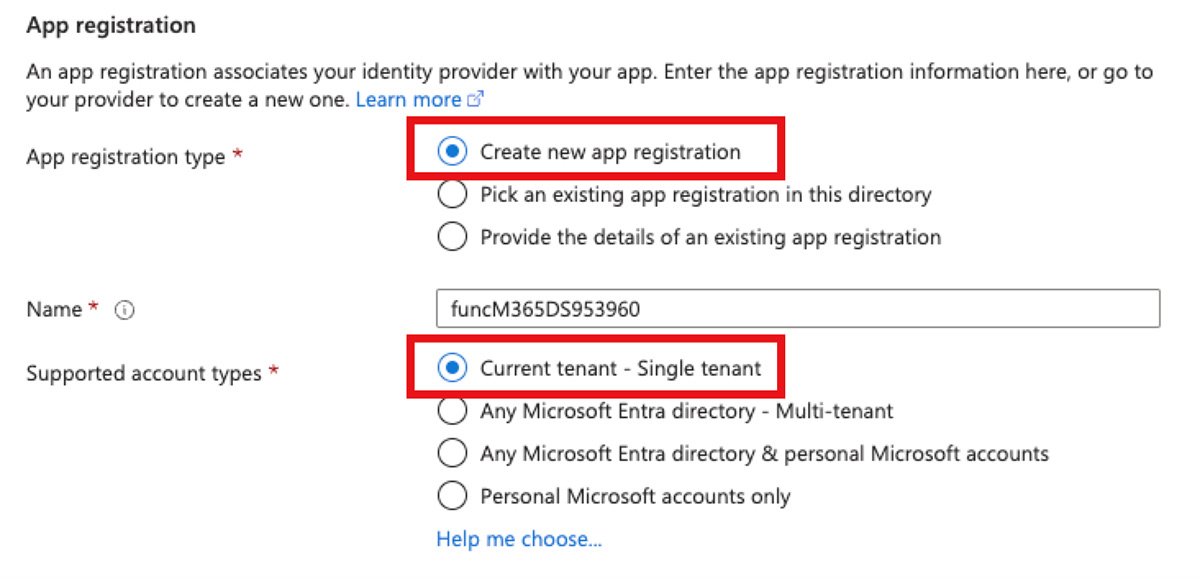Click the external link icon after Learn more
This screenshot has width=1200, height=579.
tap(476, 100)
